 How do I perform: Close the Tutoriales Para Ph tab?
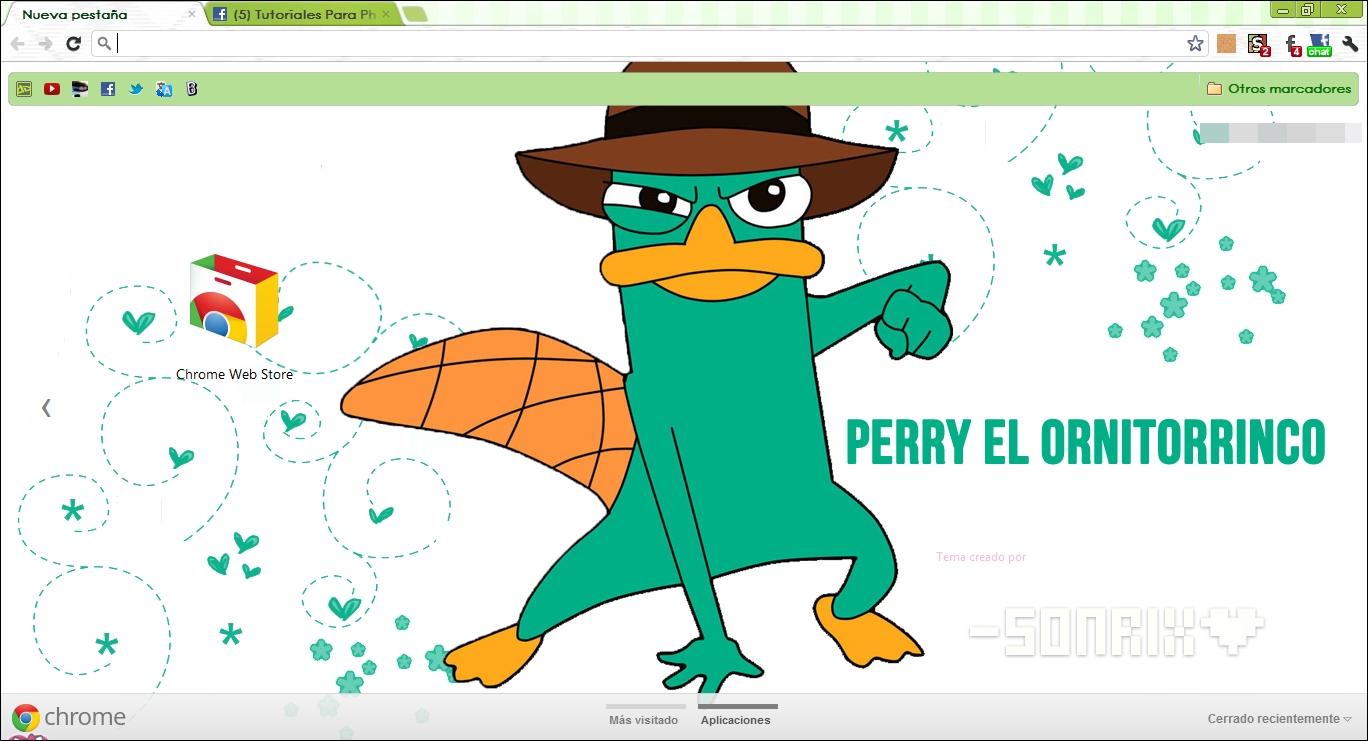point(386,15)
